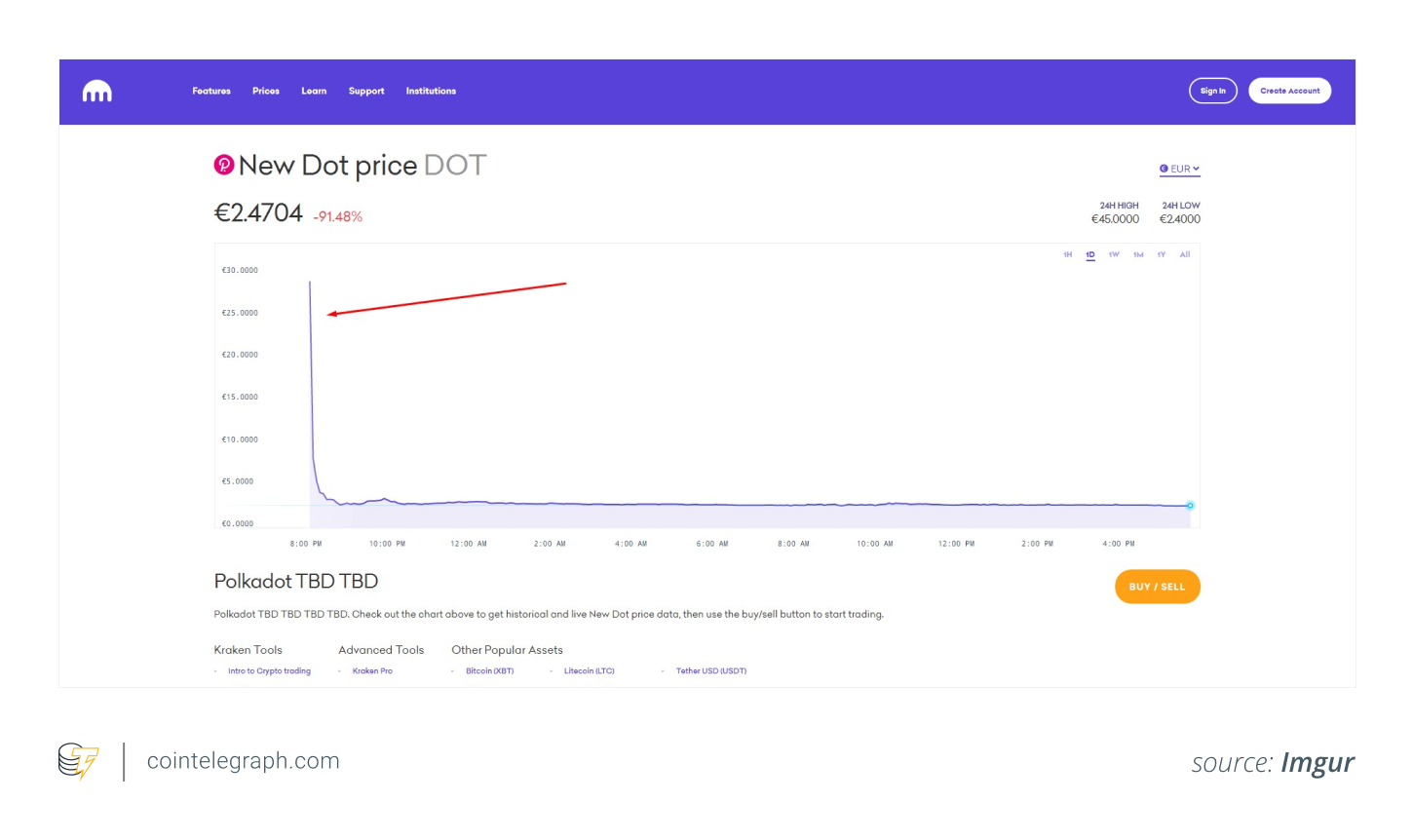Click the €10.0000 y-axis label
Screen dimensions: 1413x840
pyautogui.click(x=240, y=439)
